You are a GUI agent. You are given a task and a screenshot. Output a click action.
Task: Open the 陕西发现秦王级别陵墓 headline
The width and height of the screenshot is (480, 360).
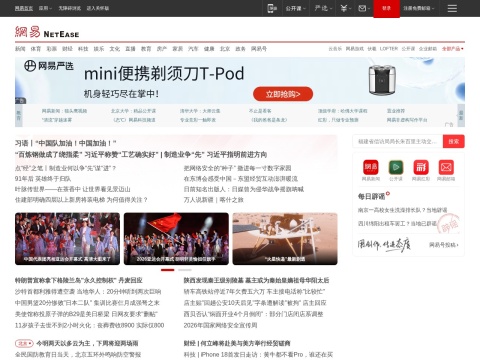pyautogui.click(x=256, y=280)
